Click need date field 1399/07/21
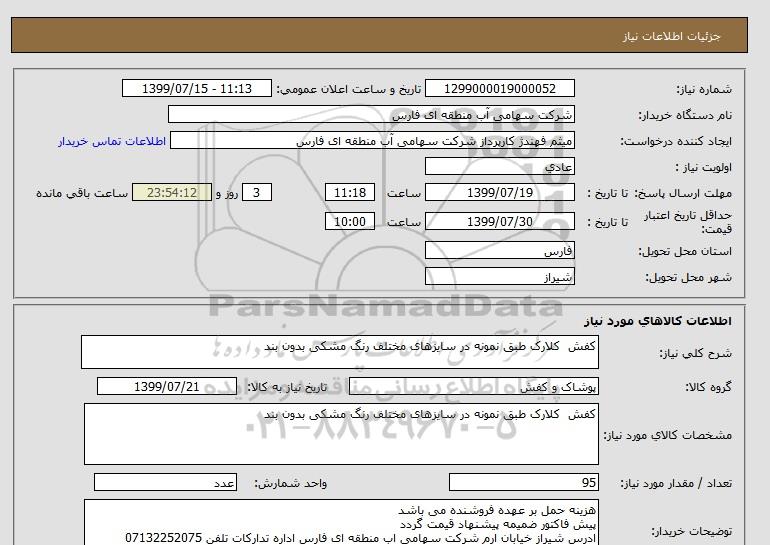Viewport: 770px width, 545px height. [x=167, y=386]
